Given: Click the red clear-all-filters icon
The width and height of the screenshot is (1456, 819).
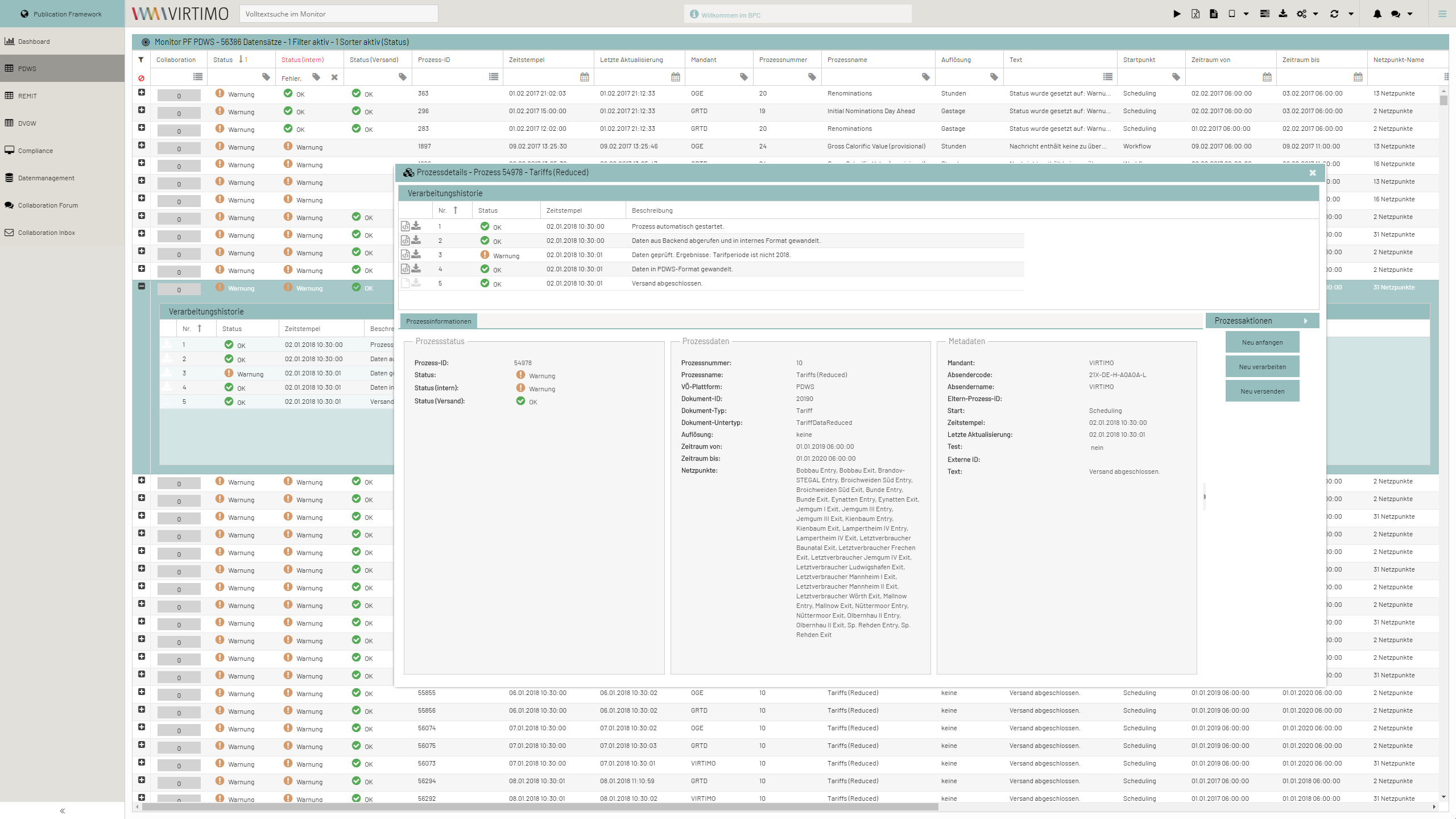Looking at the screenshot, I should click(x=141, y=78).
